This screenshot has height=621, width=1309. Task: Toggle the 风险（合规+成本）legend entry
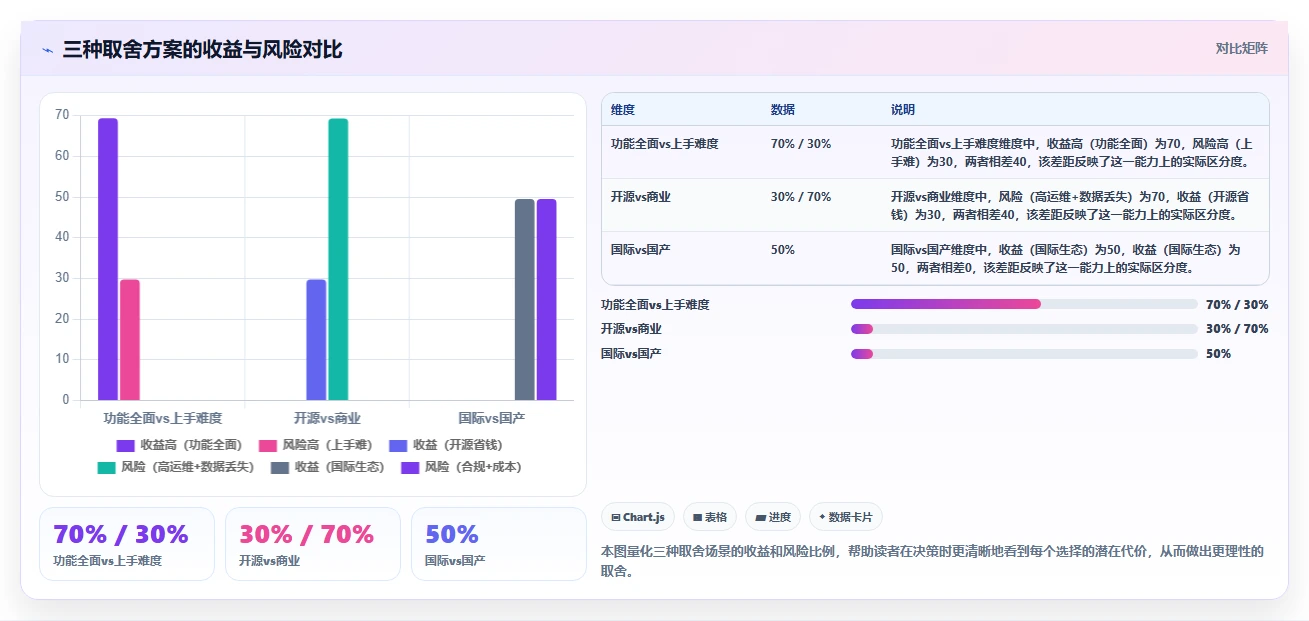coord(464,467)
